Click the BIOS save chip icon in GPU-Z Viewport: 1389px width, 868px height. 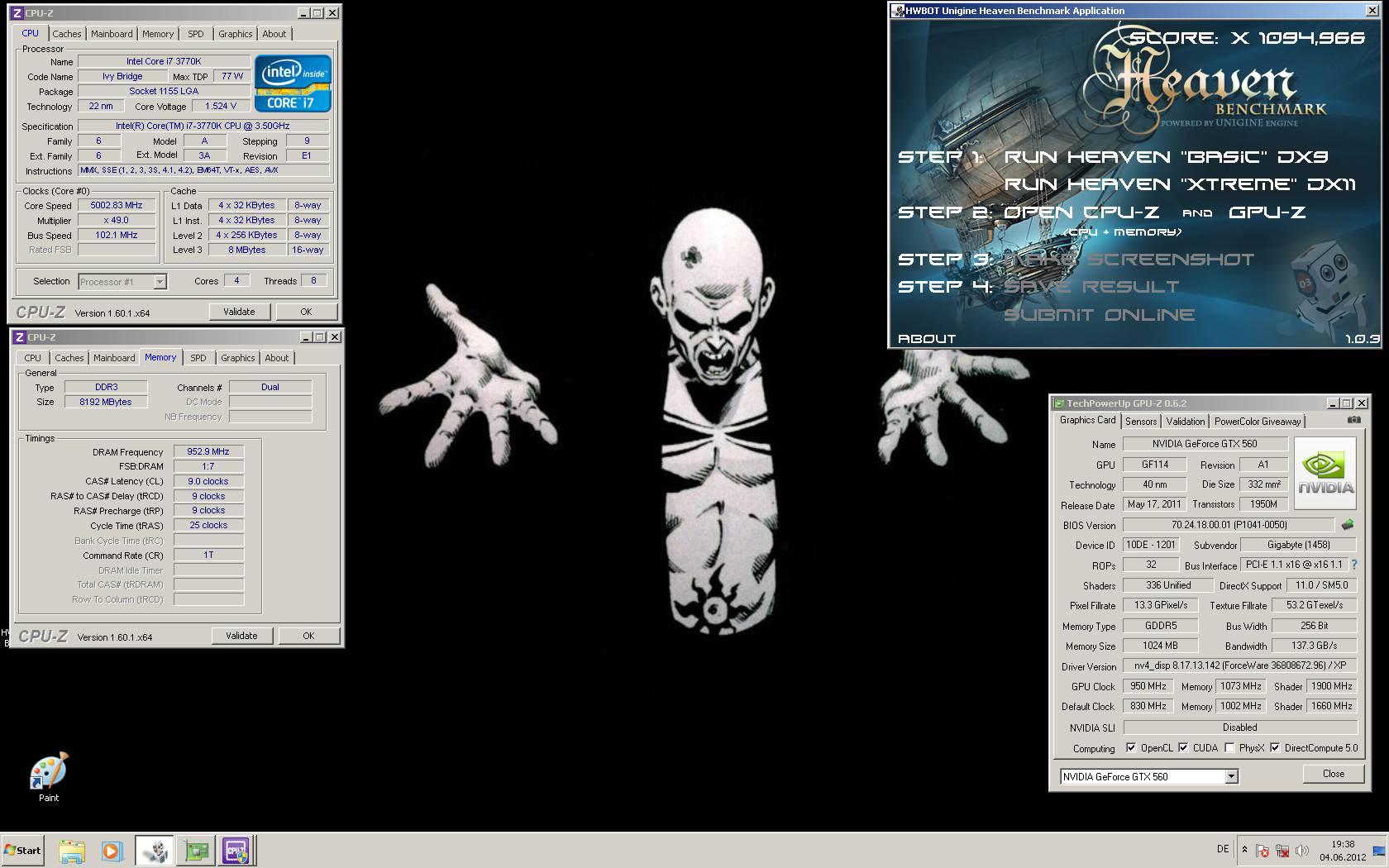tap(1348, 524)
